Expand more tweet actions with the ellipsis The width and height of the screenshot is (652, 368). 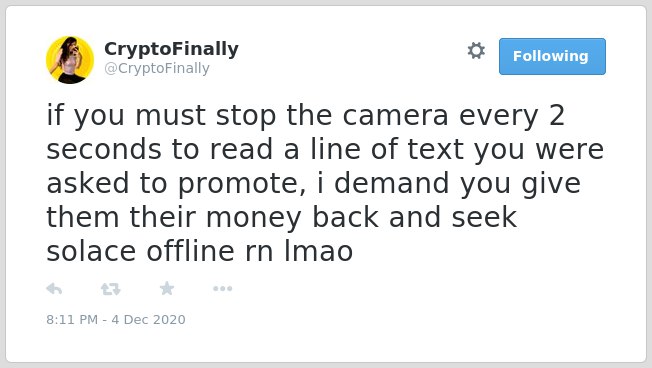(x=222, y=289)
